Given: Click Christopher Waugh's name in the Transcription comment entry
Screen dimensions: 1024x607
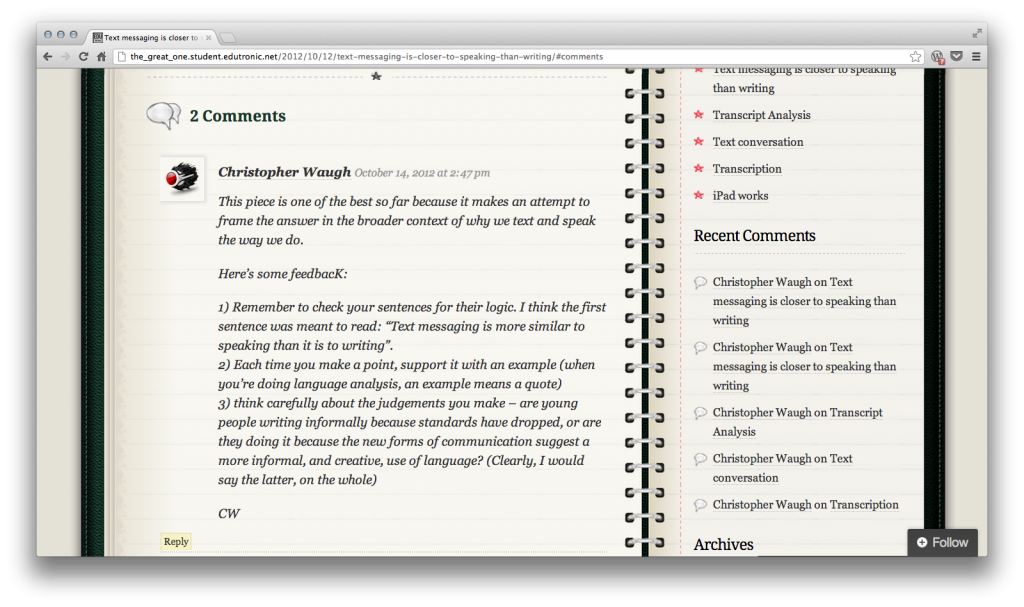Looking at the screenshot, I should [761, 504].
